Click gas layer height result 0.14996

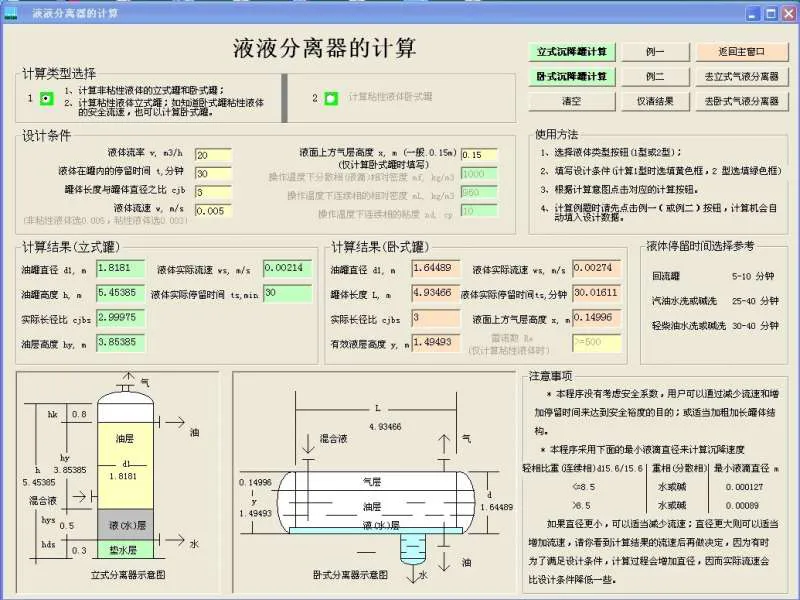coord(597,318)
